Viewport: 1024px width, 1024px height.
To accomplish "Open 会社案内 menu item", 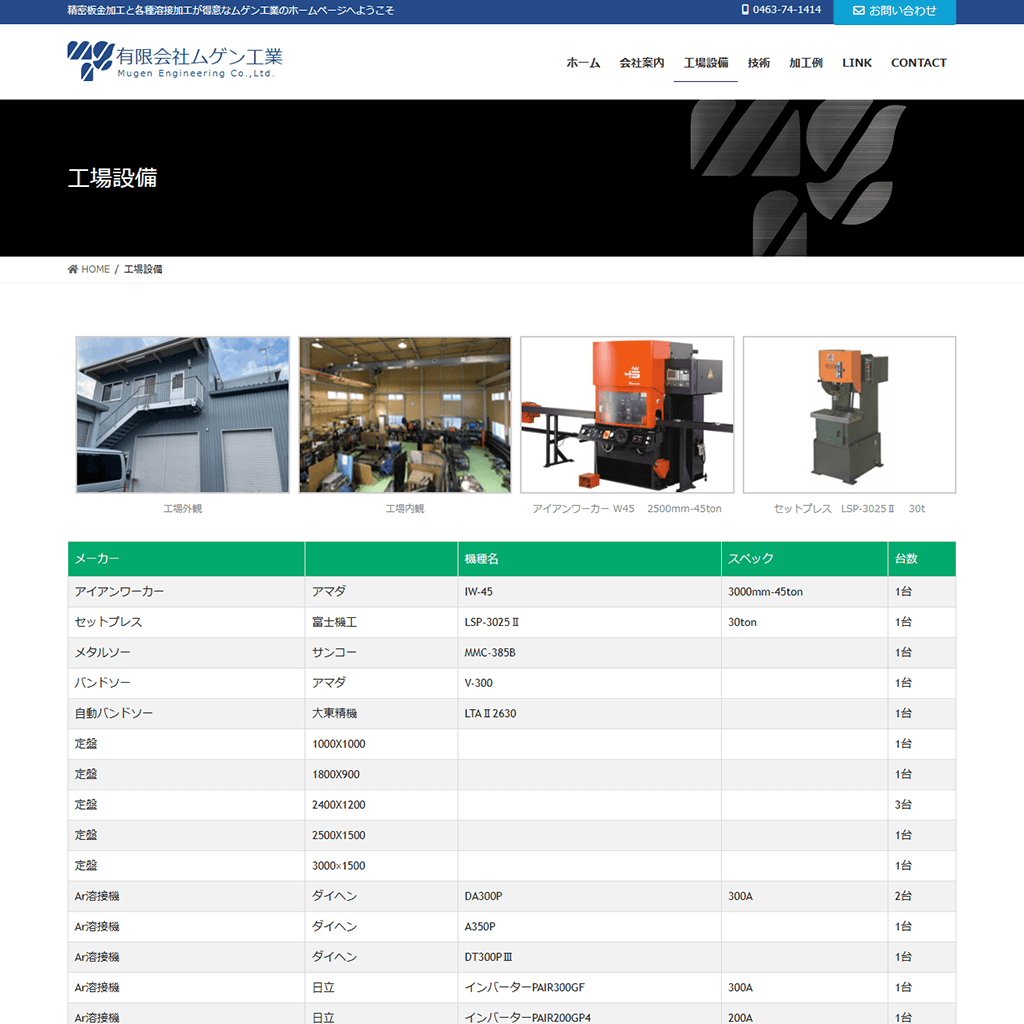I will tap(642, 63).
